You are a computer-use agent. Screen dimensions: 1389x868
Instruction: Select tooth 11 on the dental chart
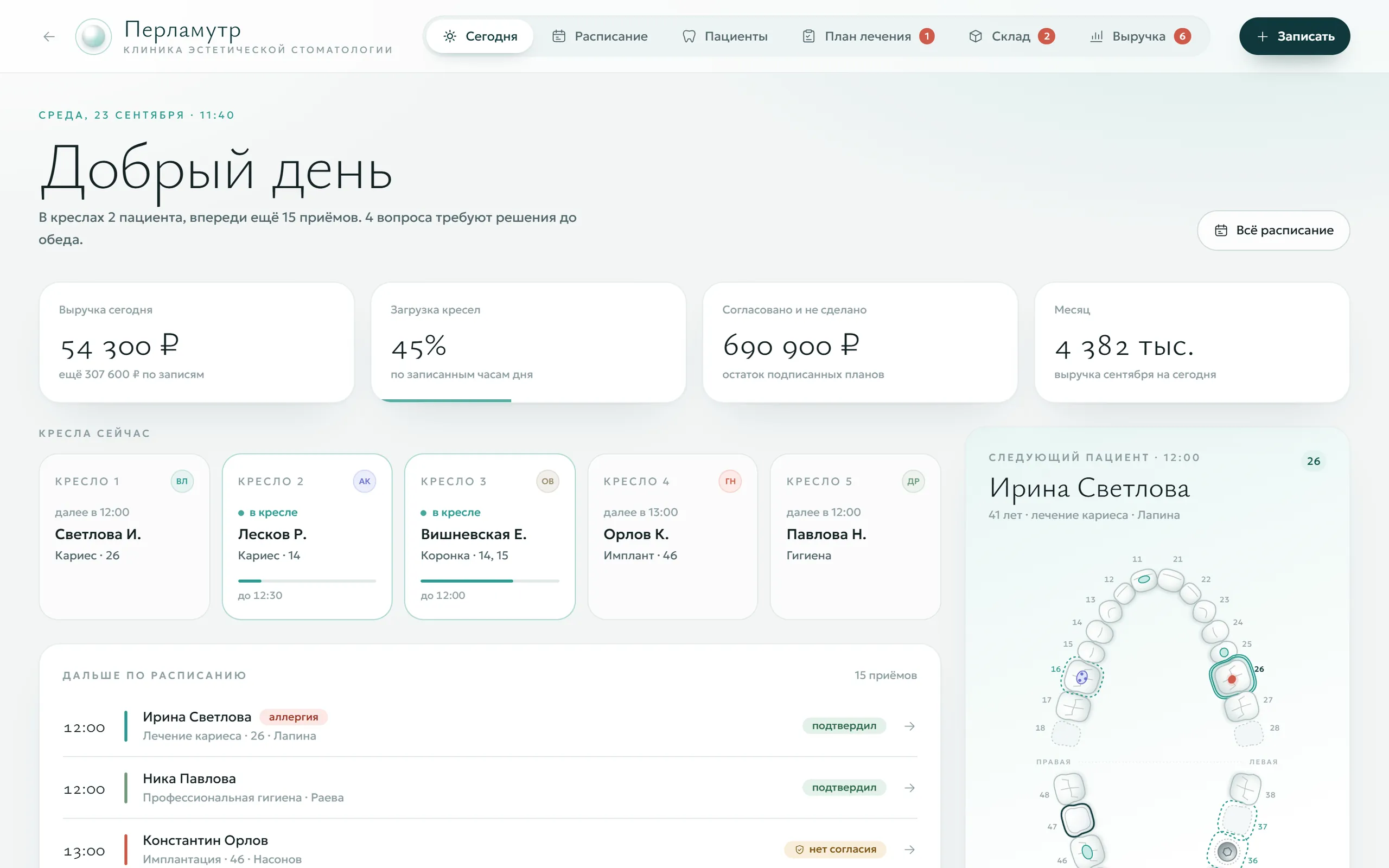[1144, 579]
